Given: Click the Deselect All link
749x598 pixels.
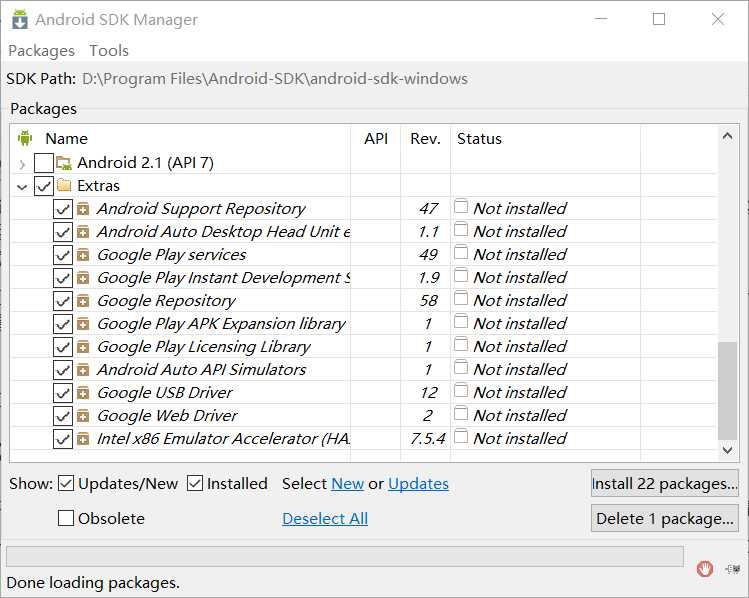Looking at the screenshot, I should click(x=325, y=518).
